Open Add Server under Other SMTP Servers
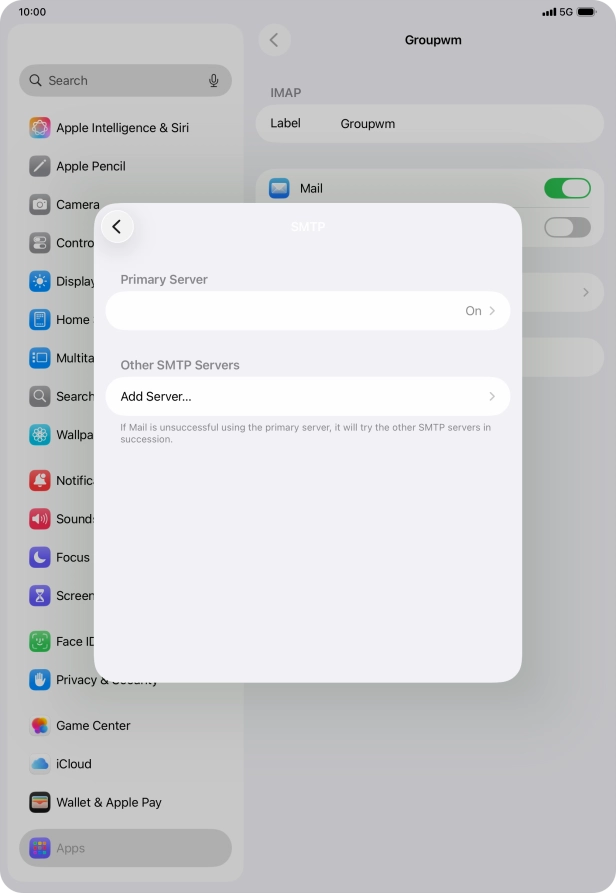This screenshot has height=893, width=616. tap(307, 397)
